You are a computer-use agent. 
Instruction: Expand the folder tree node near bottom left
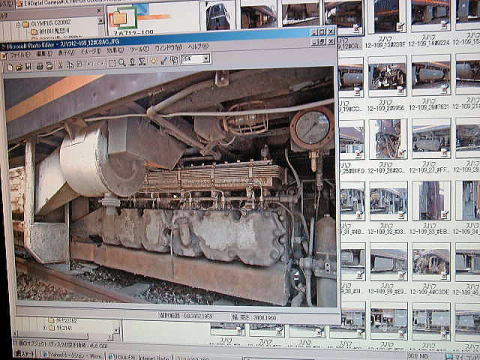pos(45,328)
